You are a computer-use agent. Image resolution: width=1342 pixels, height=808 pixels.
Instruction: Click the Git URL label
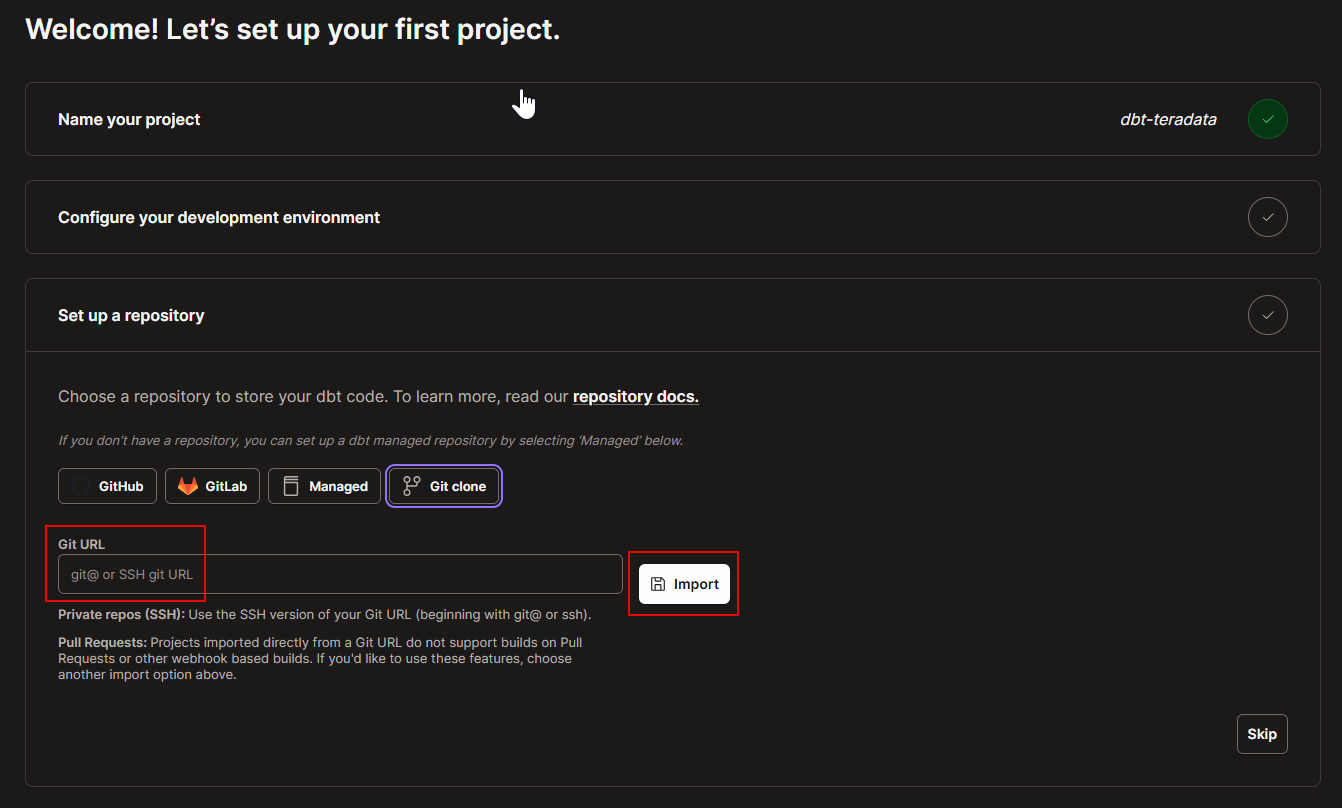pos(81,544)
